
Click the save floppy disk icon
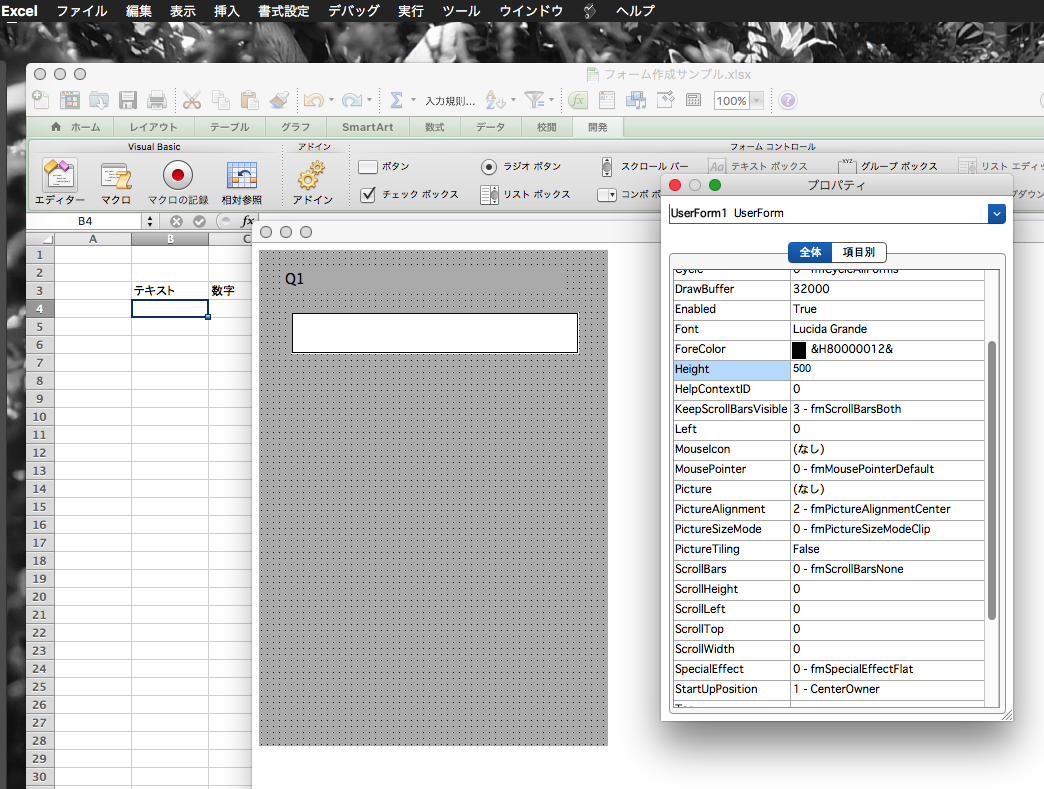point(128,100)
